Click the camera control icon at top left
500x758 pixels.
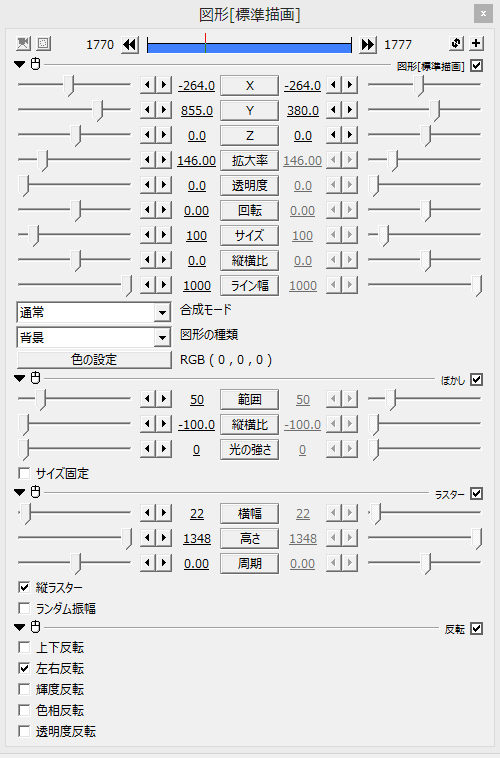[x=23, y=44]
